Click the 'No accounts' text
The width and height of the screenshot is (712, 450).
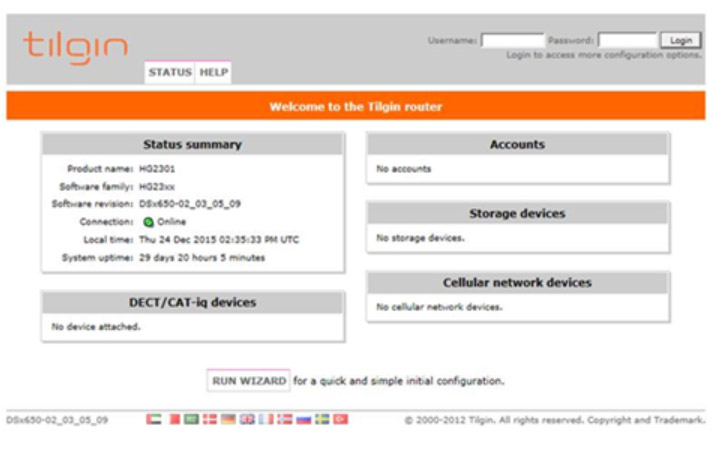(404, 169)
